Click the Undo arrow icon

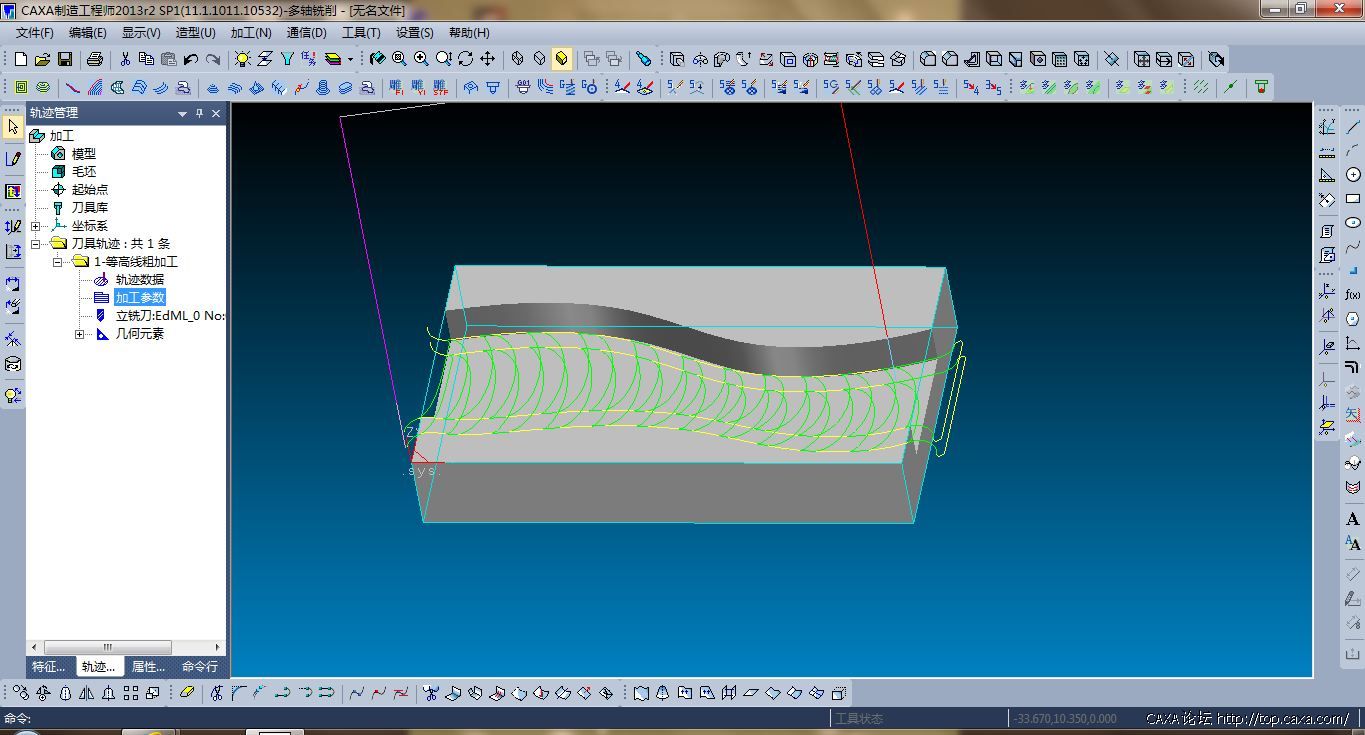[x=191, y=59]
